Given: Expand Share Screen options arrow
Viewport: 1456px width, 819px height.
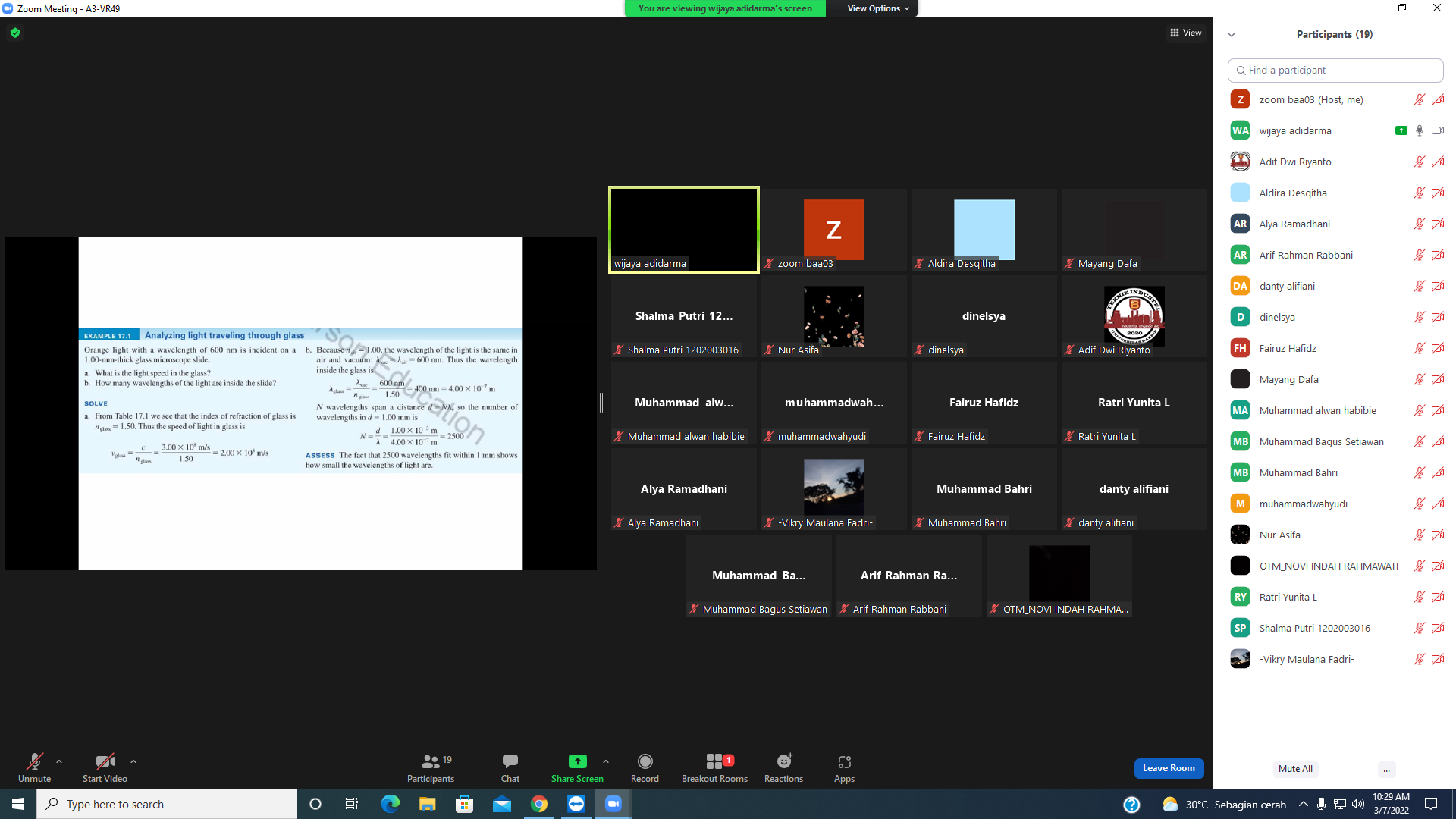Looking at the screenshot, I should pyautogui.click(x=606, y=761).
